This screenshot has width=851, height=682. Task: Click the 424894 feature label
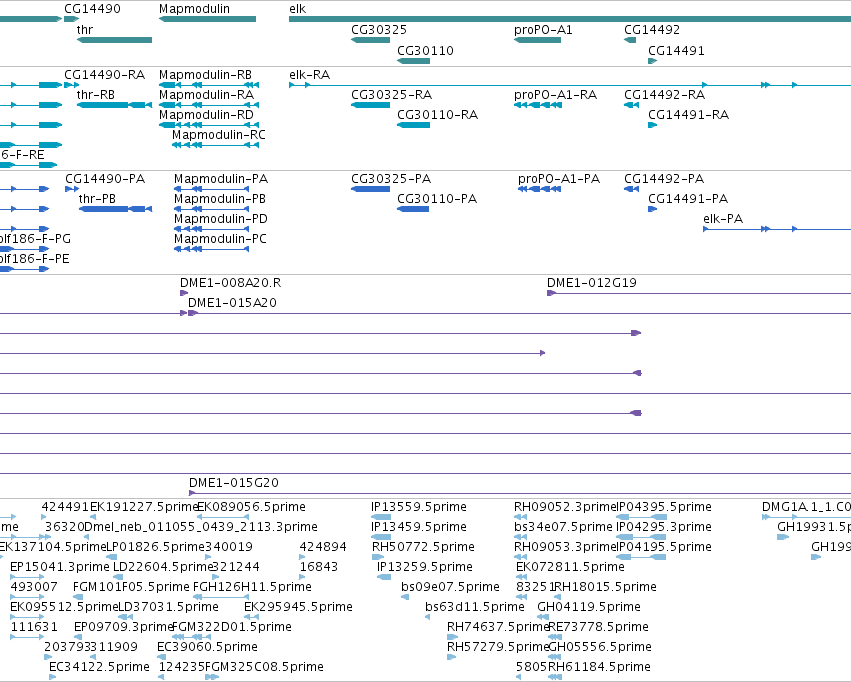(323, 546)
